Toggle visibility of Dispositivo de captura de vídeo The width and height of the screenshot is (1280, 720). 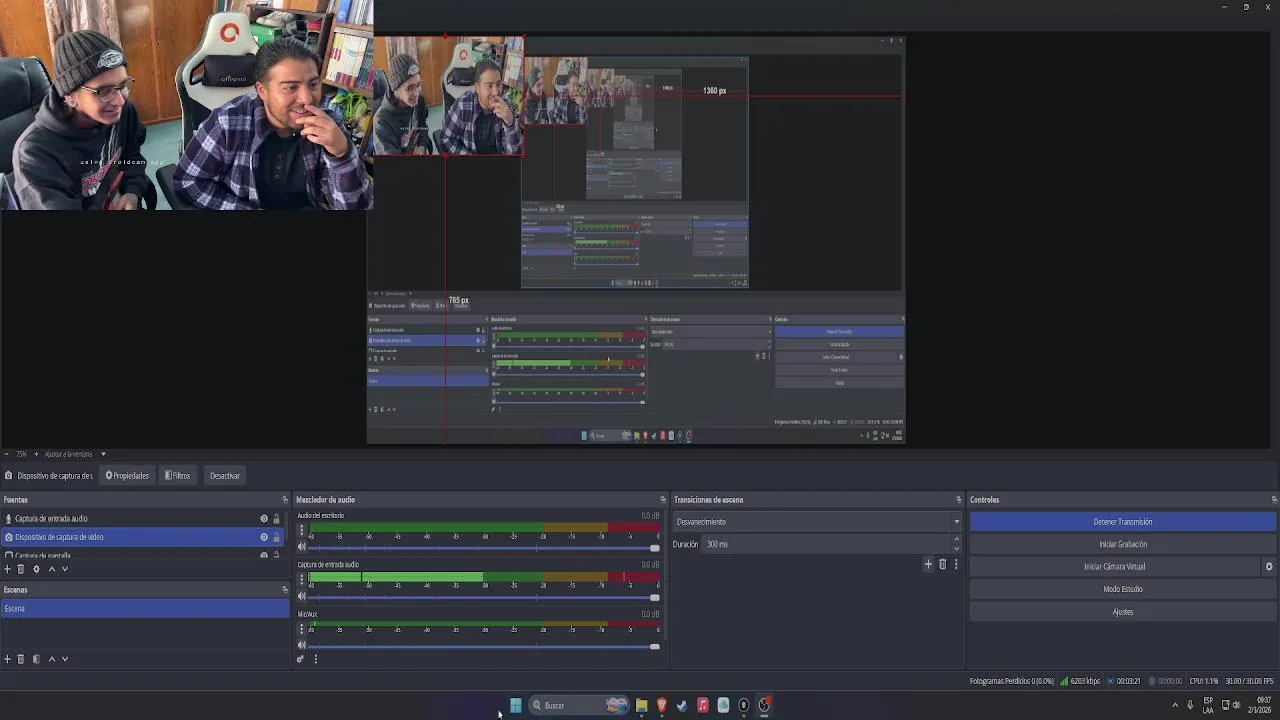[x=264, y=537]
